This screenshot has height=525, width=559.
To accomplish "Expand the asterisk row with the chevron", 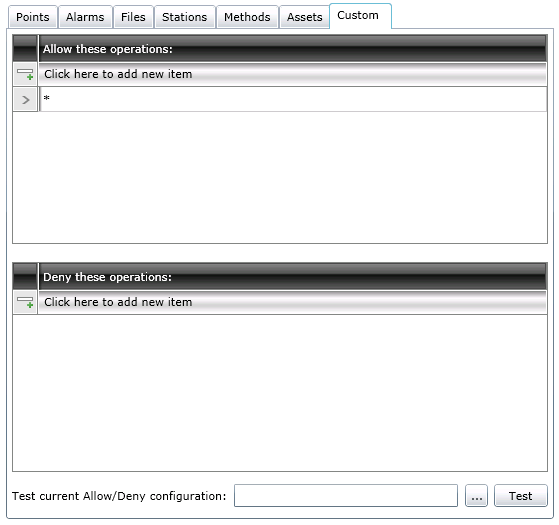I will point(25,100).
